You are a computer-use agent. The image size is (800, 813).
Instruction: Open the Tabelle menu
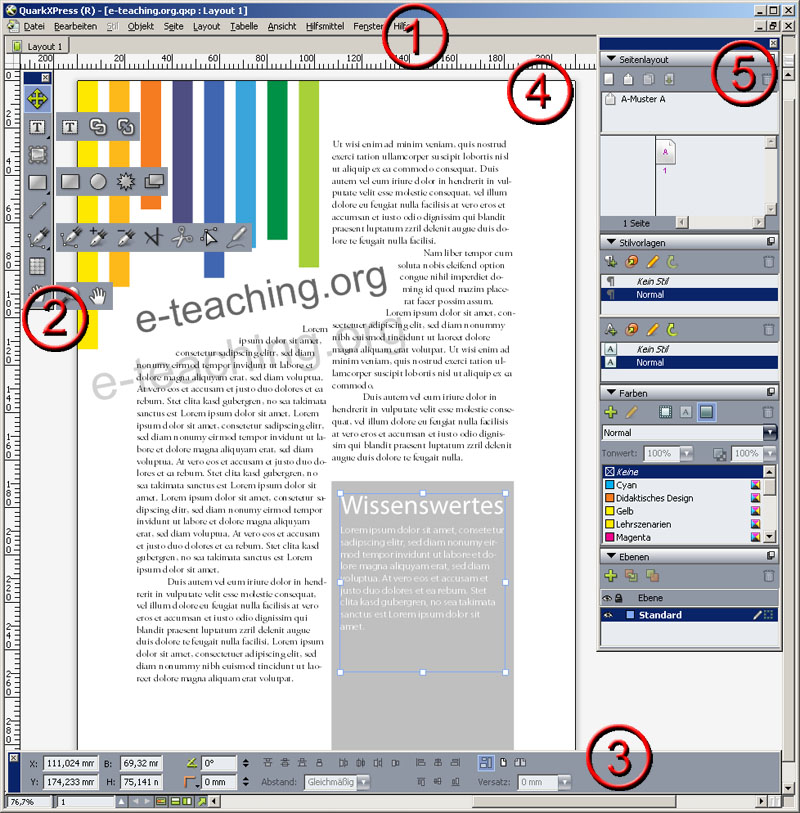pos(244,26)
